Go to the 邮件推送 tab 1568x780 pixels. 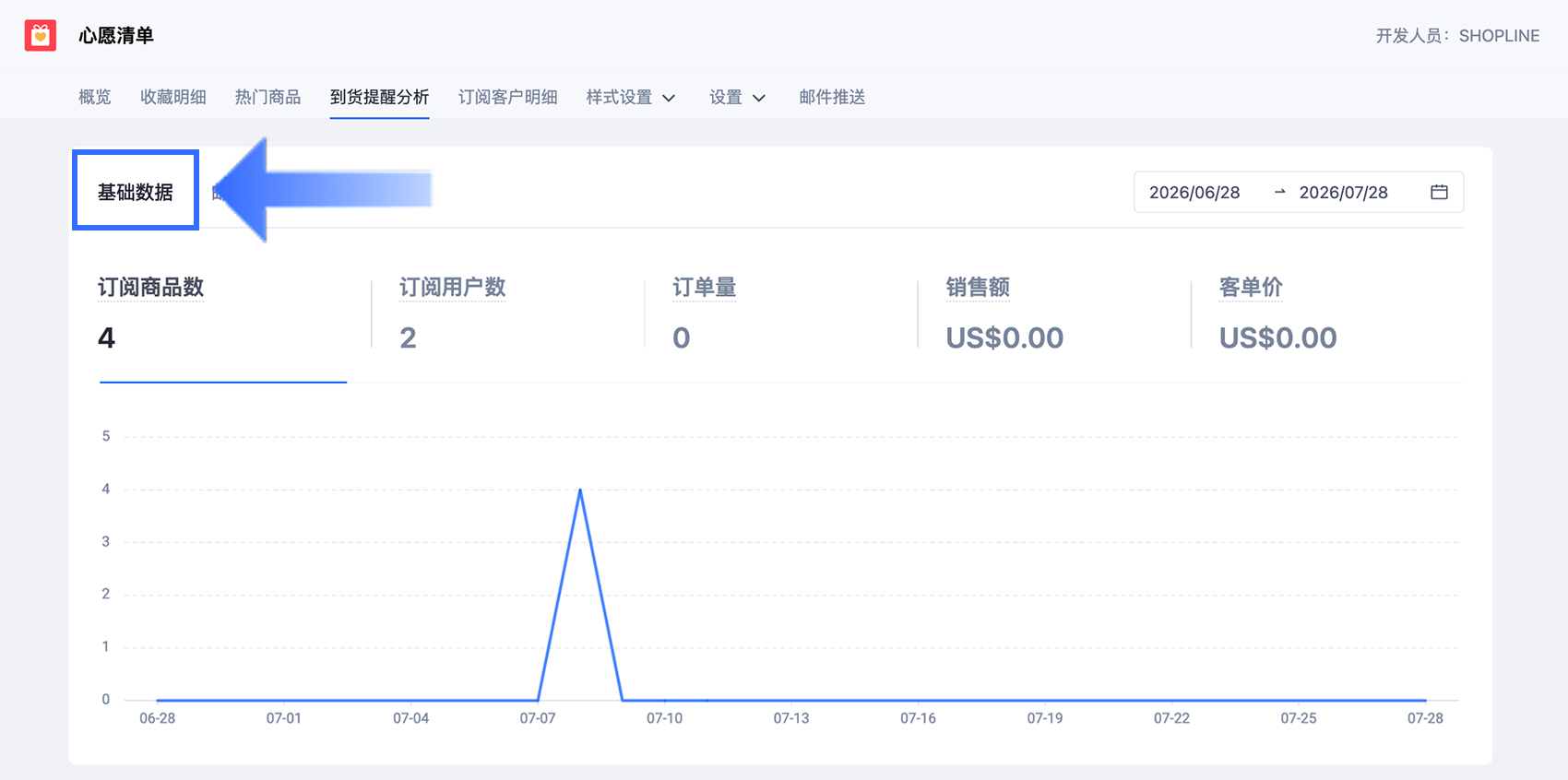point(832,97)
